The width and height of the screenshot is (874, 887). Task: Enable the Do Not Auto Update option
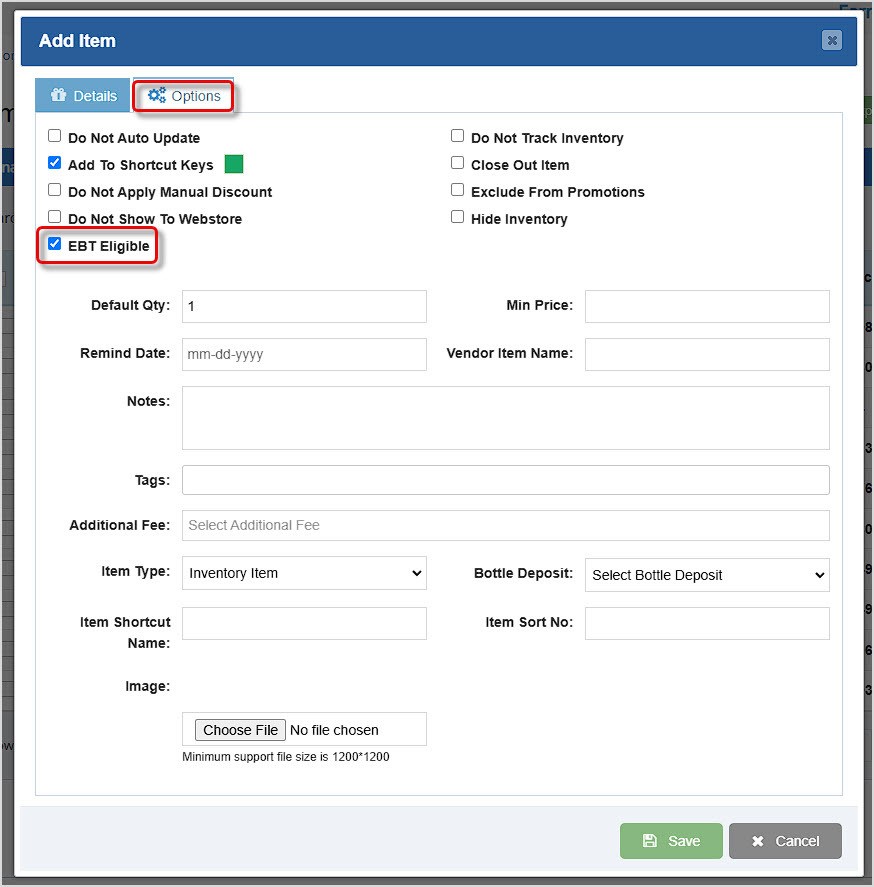[54, 135]
